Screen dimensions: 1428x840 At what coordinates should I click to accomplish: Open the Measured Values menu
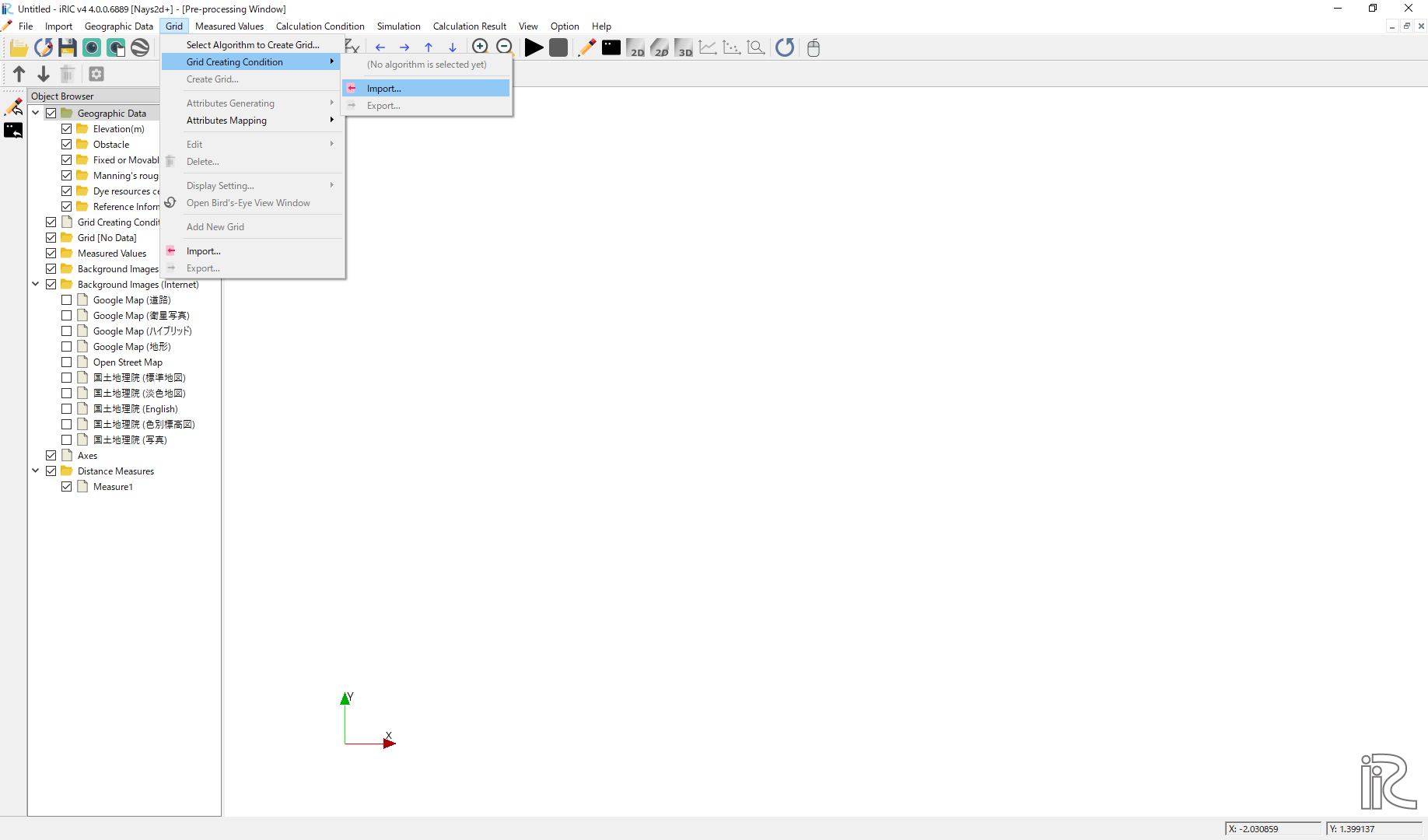229,26
